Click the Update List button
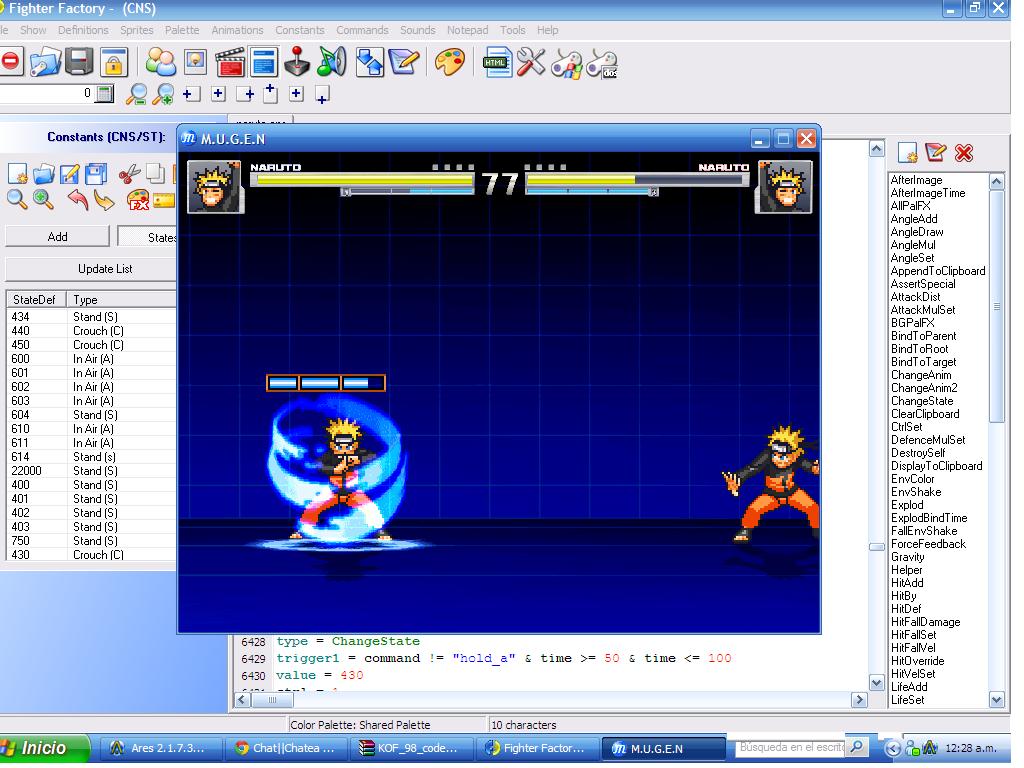Screen dimensions: 1024x768 pos(91,268)
